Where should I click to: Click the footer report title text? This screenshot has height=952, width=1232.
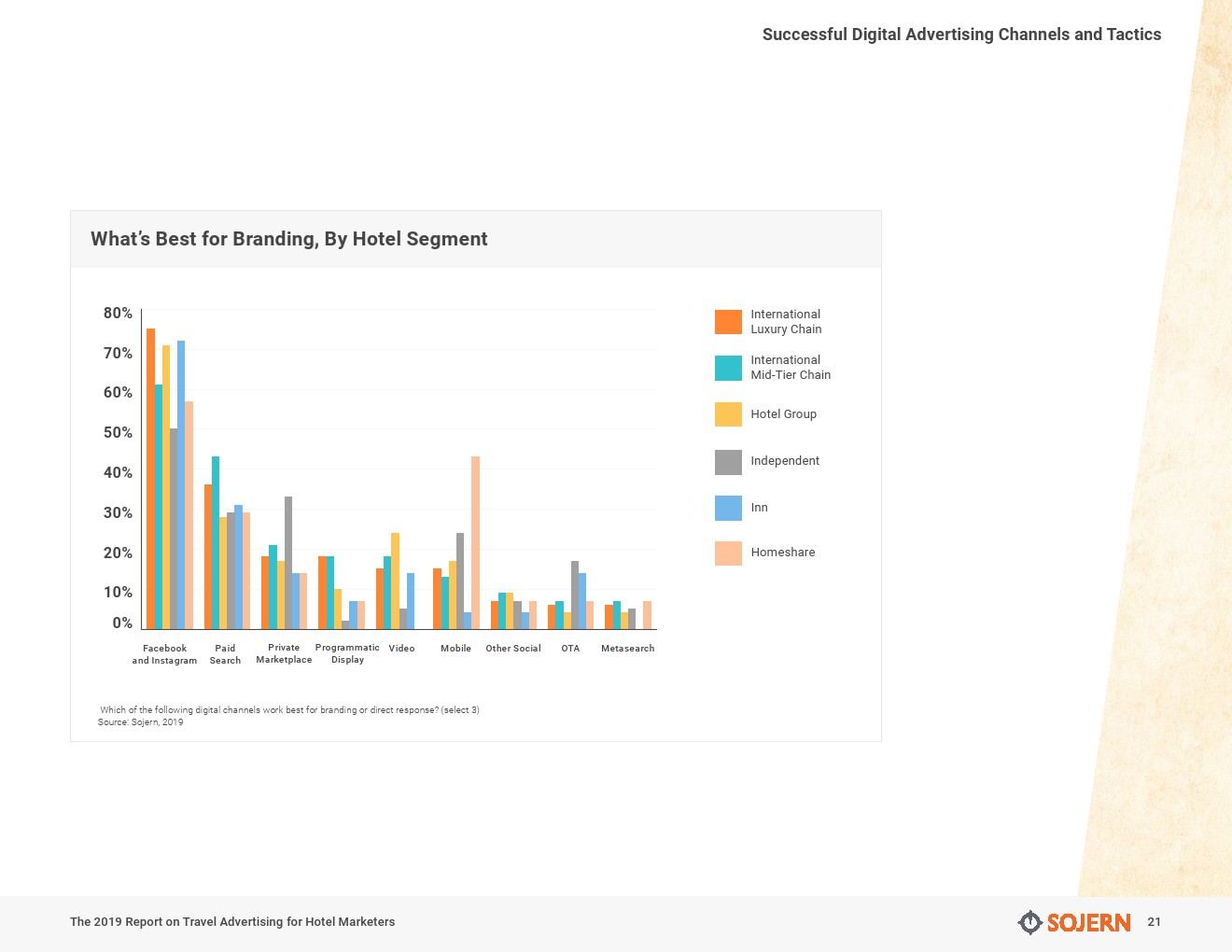pyautogui.click(x=232, y=922)
